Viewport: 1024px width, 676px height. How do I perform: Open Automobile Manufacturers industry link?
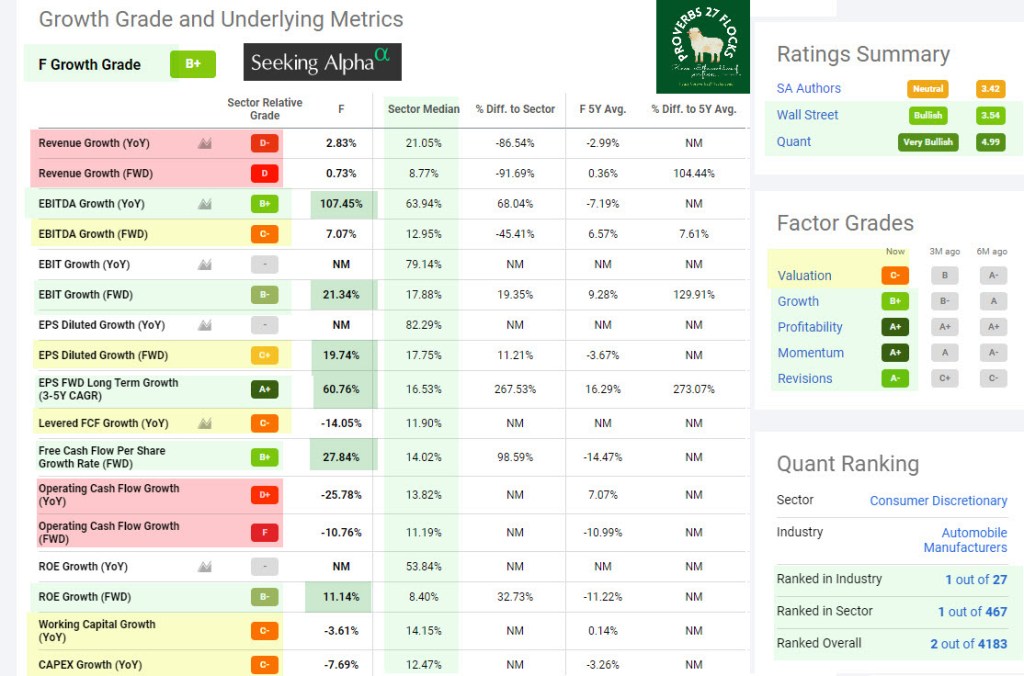965,540
